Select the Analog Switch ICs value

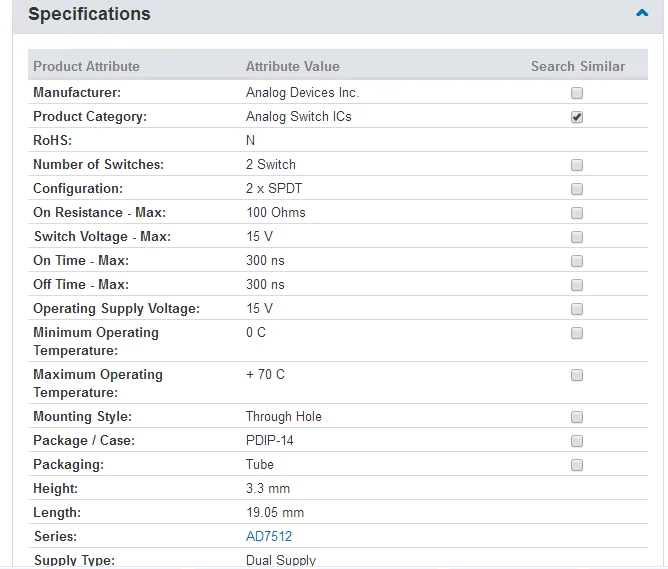pos(299,117)
